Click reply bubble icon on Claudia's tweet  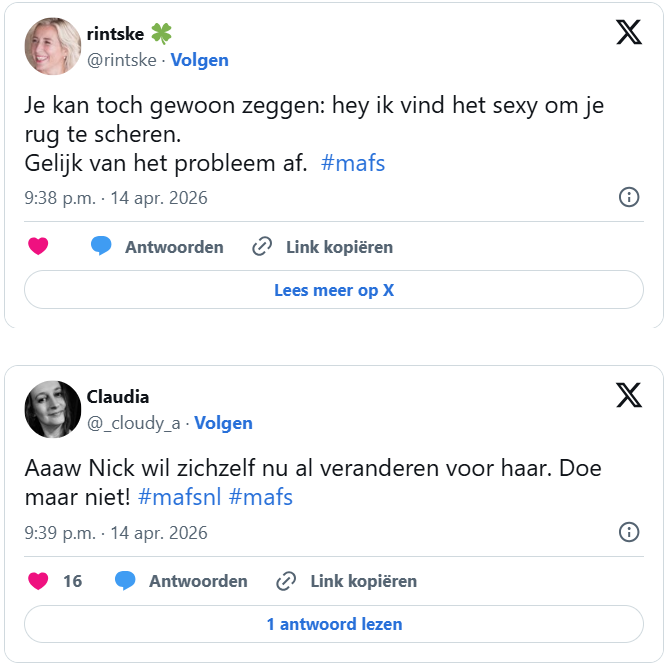click(x=125, y=581)
